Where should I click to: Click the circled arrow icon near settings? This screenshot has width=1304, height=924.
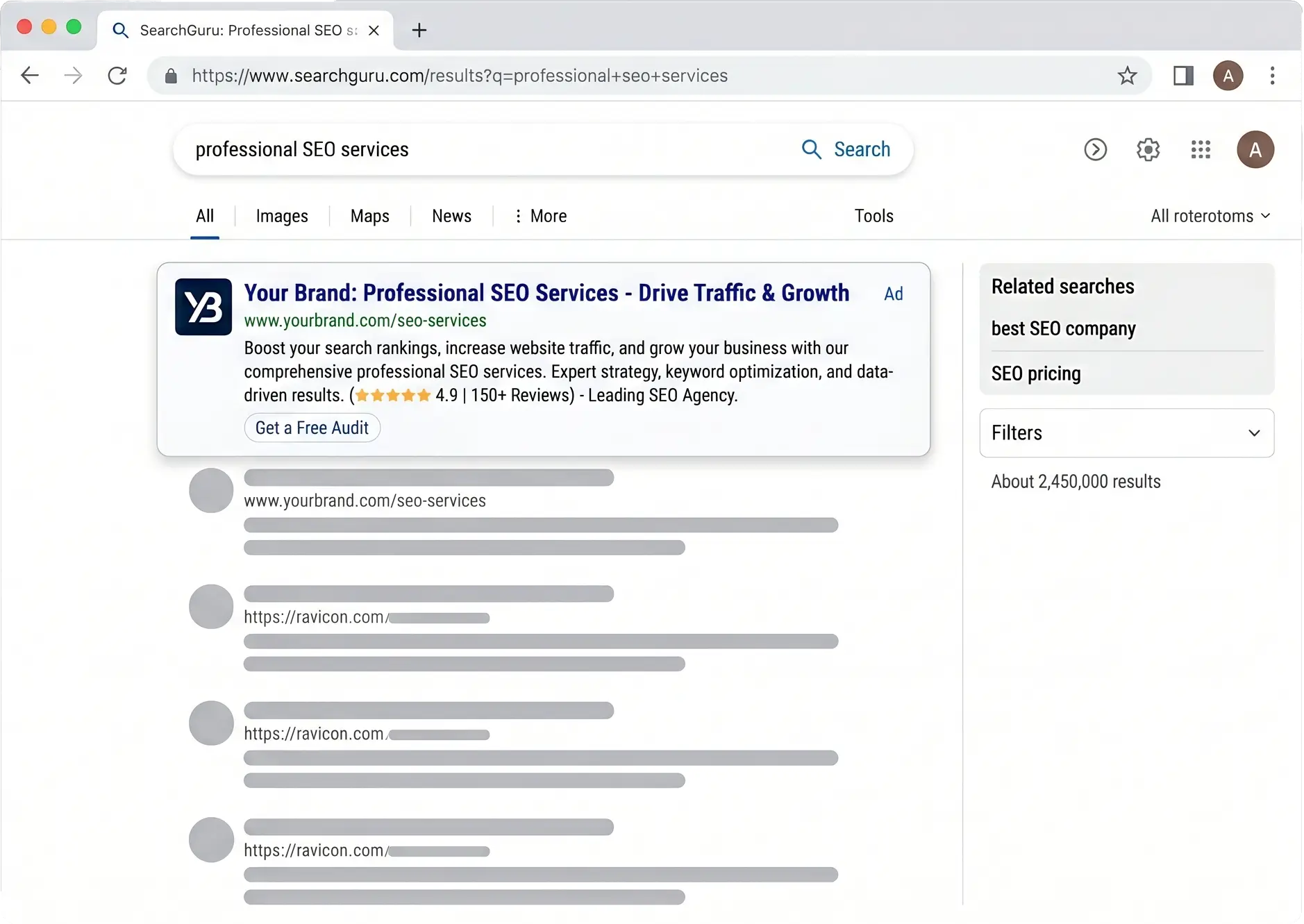click(x=1095, y=149)
